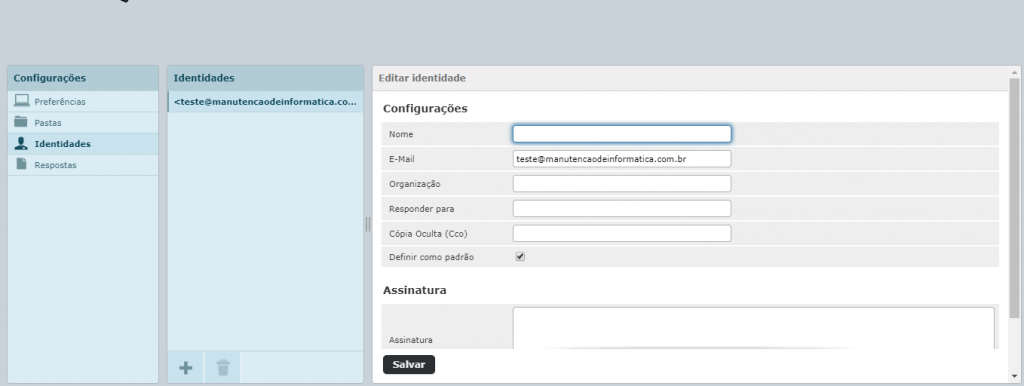Click the Organização text field
Screen dimensions: 1024x386
[622, 184]
